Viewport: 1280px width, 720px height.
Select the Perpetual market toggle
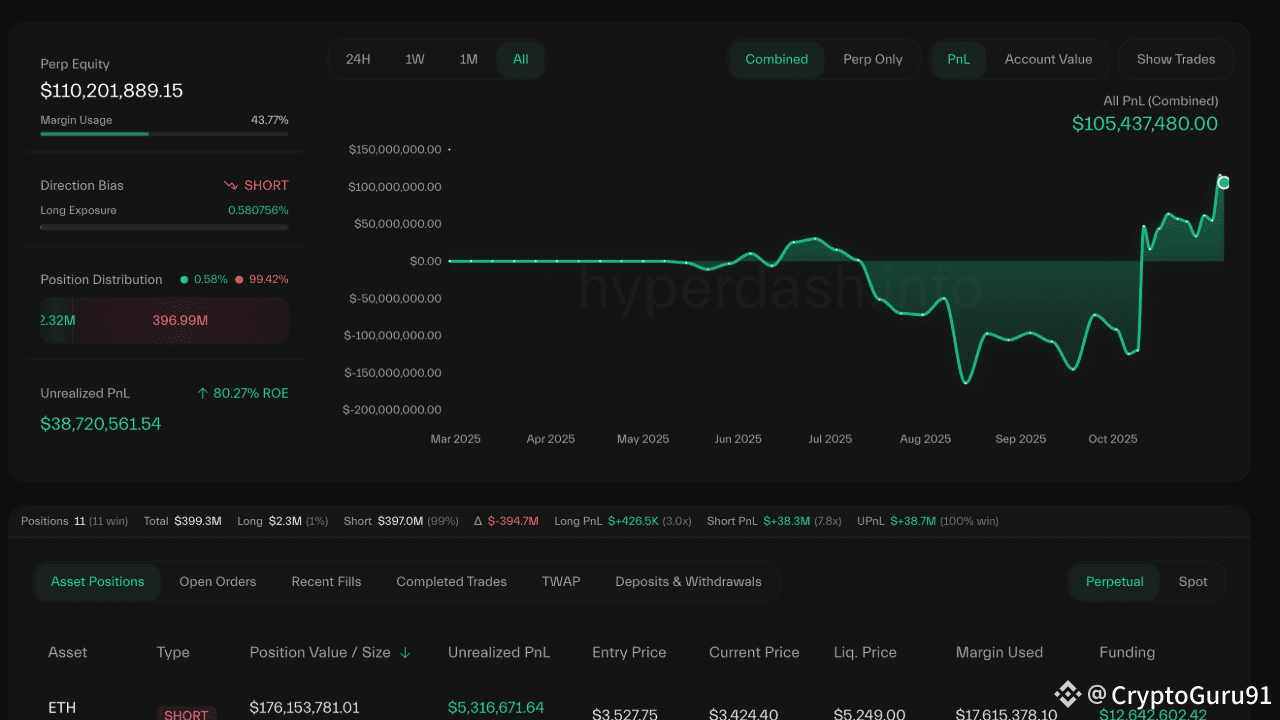[1115, 581]
